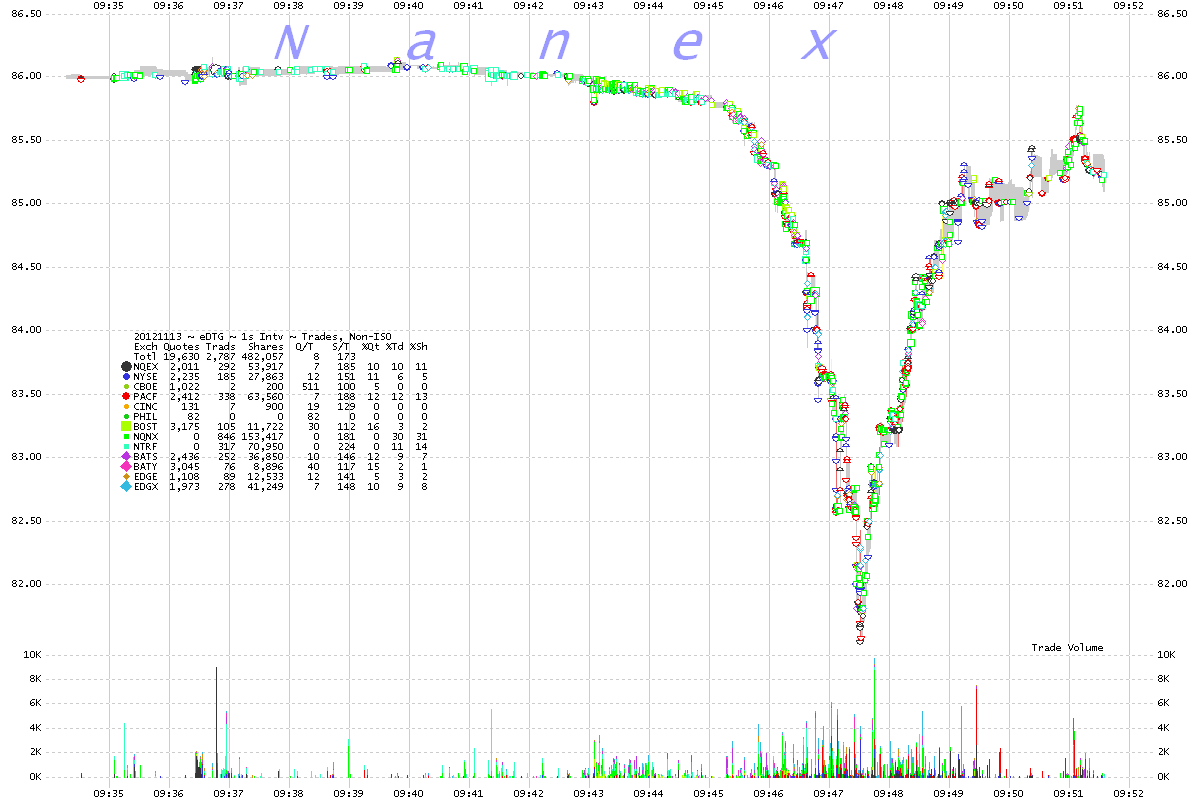Click the blue NYSE legend circle
1200x800 pixels.
click(x=125, y=376)
